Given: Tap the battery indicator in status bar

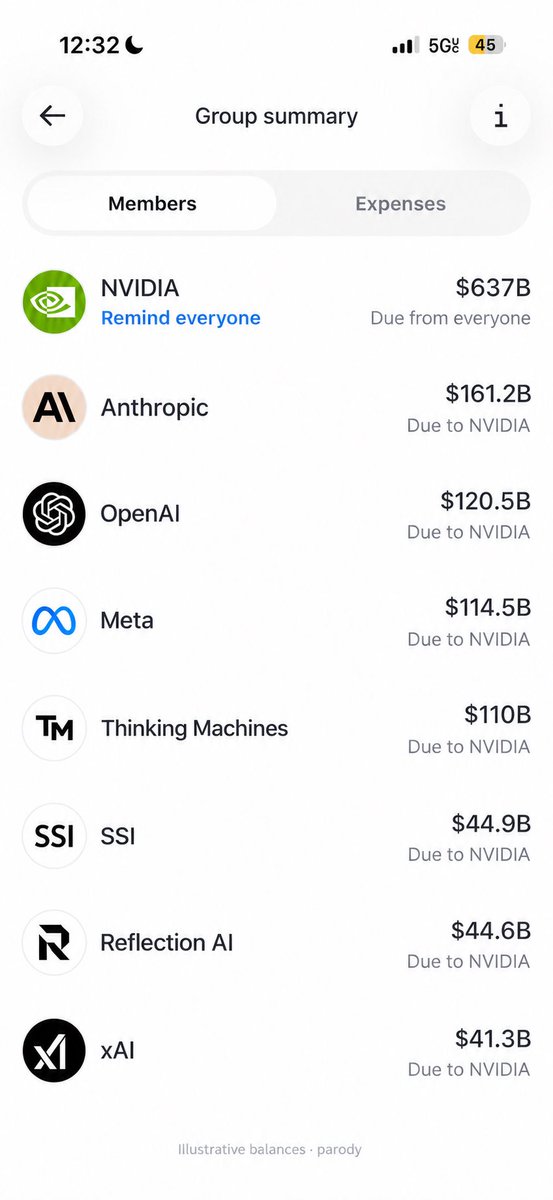Looking at the screenshot, I should point(488,45).
